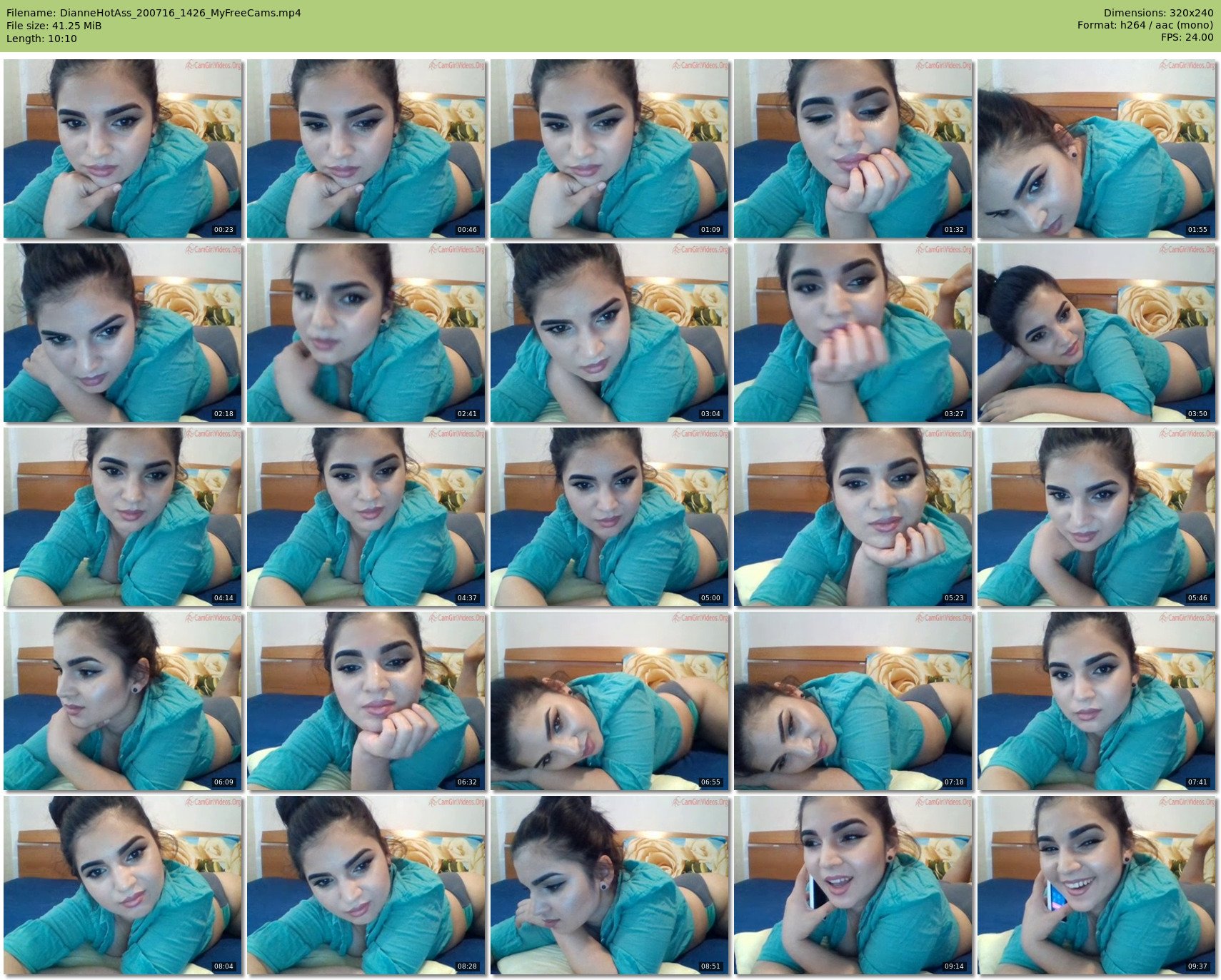Image resolution: width=1221 pixels, height=980 pixels.
Task: Click the thumbnail stamped 03:04
Action: (610, 333)
